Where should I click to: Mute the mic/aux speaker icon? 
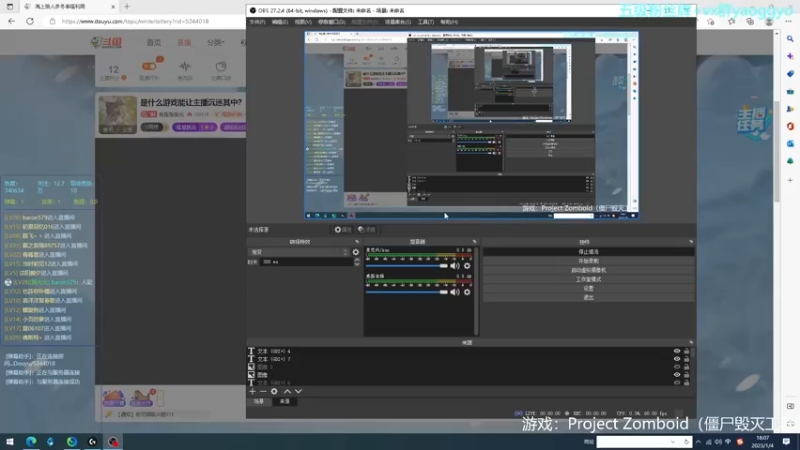click(x=455, y=266)
